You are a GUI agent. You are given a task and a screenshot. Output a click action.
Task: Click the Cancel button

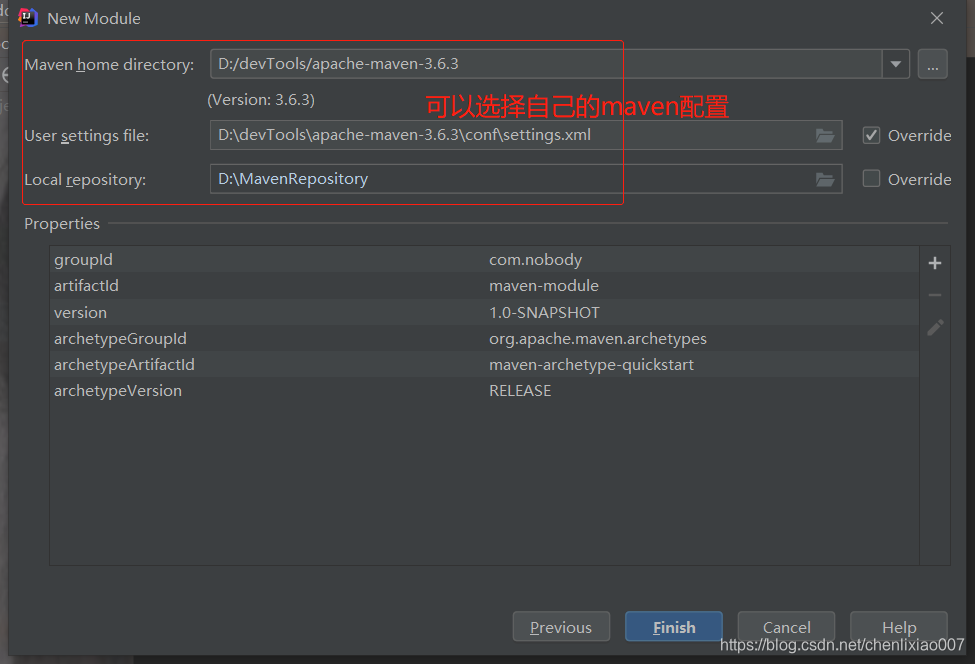(x=786, y=627)
